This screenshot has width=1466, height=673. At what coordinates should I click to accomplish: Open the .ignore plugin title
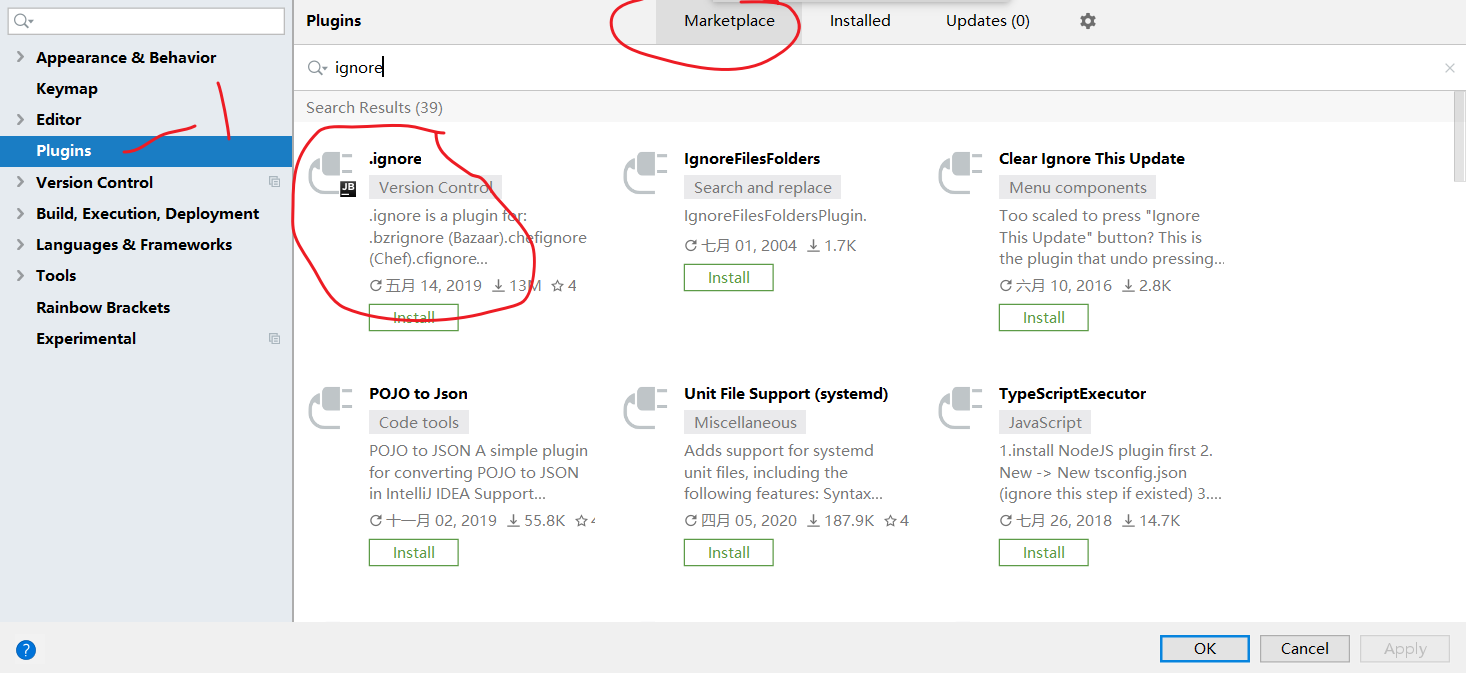point(395,158)
